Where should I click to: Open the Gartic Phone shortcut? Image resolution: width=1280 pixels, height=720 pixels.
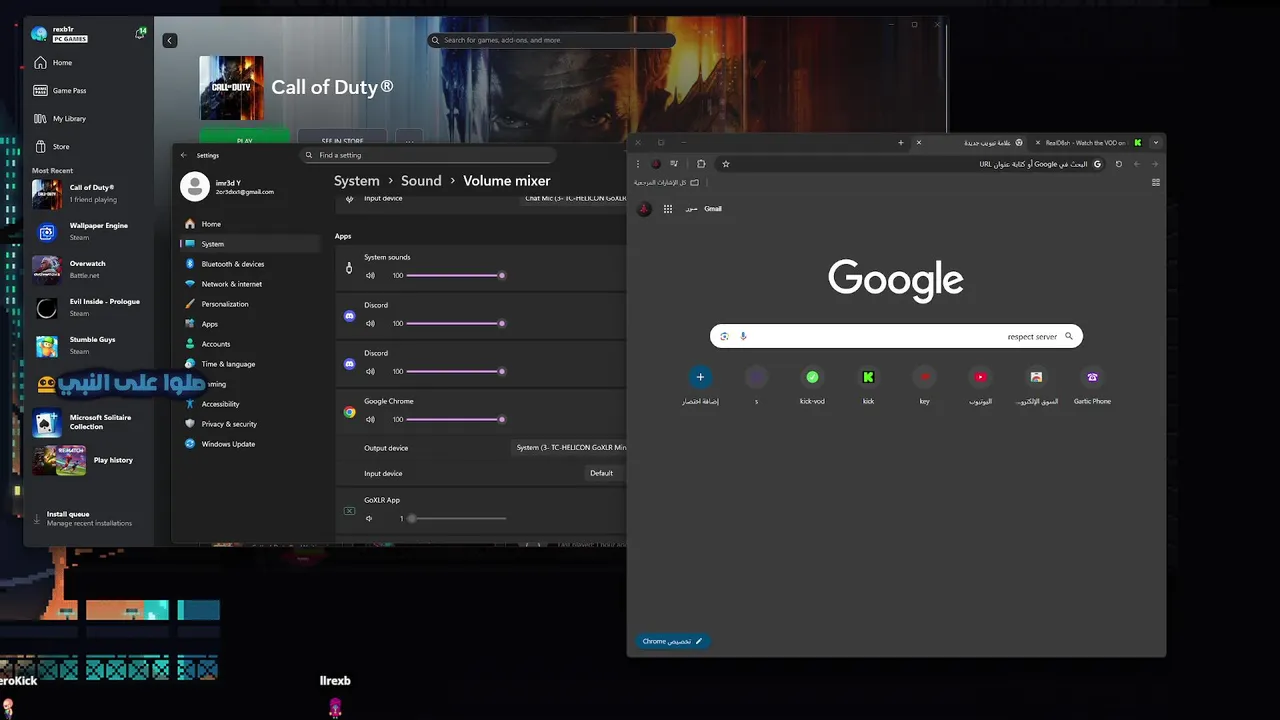pos(1092,386)
